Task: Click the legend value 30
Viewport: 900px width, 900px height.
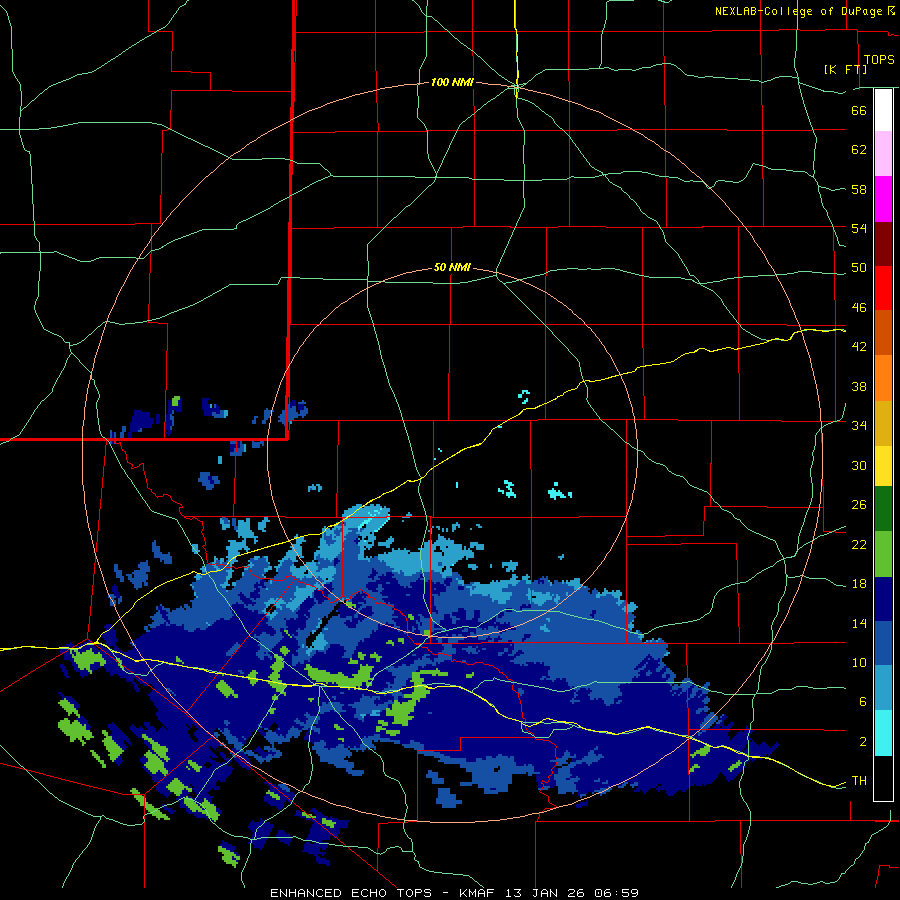Action: coord(859,465)
